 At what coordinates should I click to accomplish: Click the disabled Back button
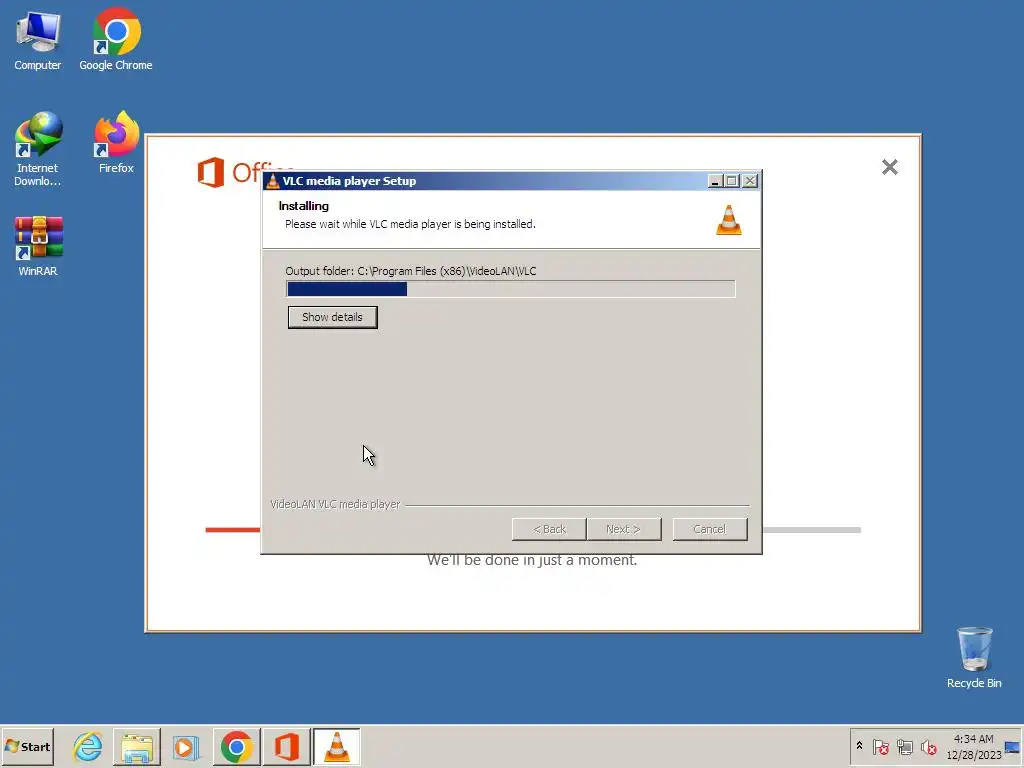tap(549, 529)
